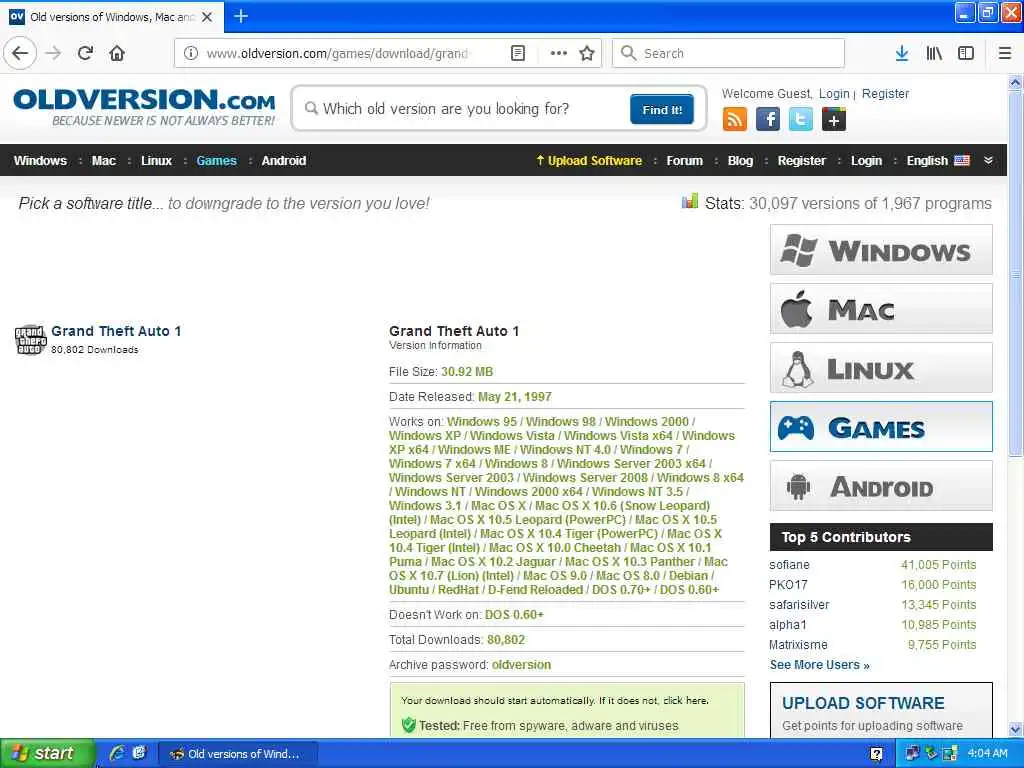This screenshot has width=1024, height=768.
Task: Toggle reader view icon in address bar
Action: coord(518,53)
